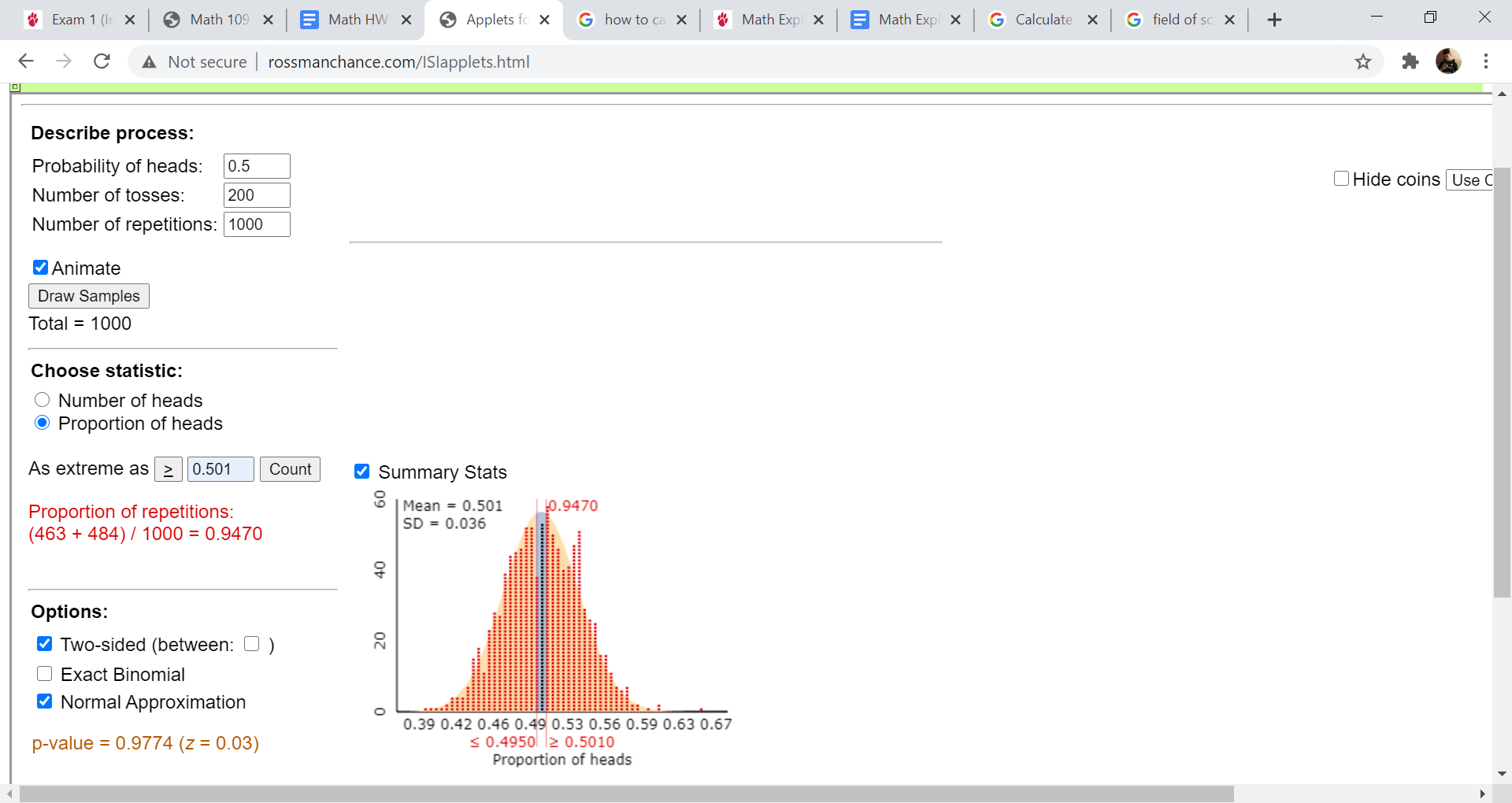Click the 'p-value = 0.9774' result text
Viewport: 1512px width, 803px height.
pyautogui.click(x=146, y=743)
